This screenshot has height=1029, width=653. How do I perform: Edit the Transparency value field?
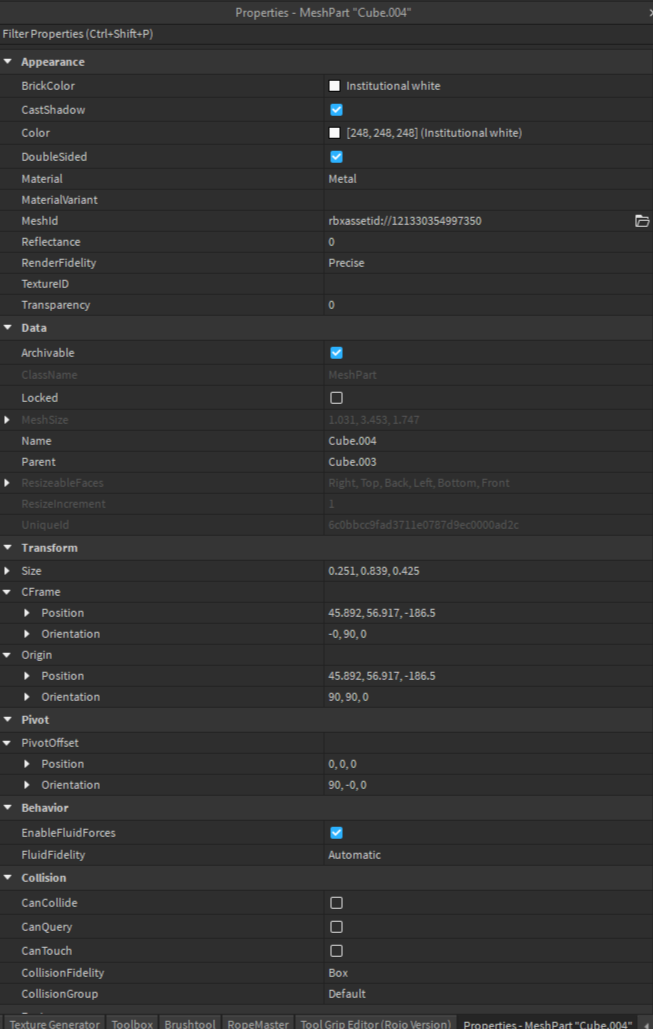[488, 304]
